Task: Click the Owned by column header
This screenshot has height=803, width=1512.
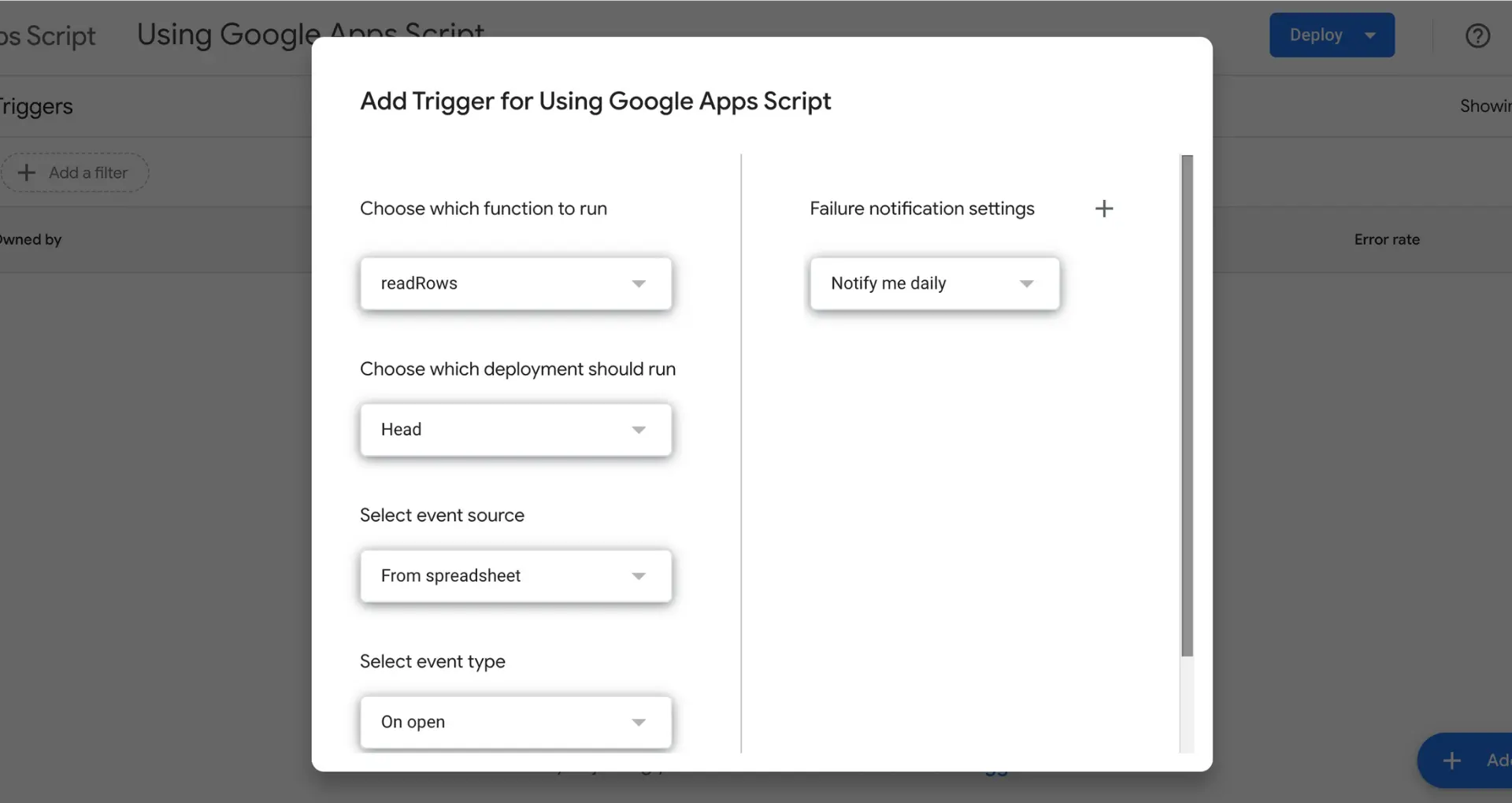Action: [30, 239]
